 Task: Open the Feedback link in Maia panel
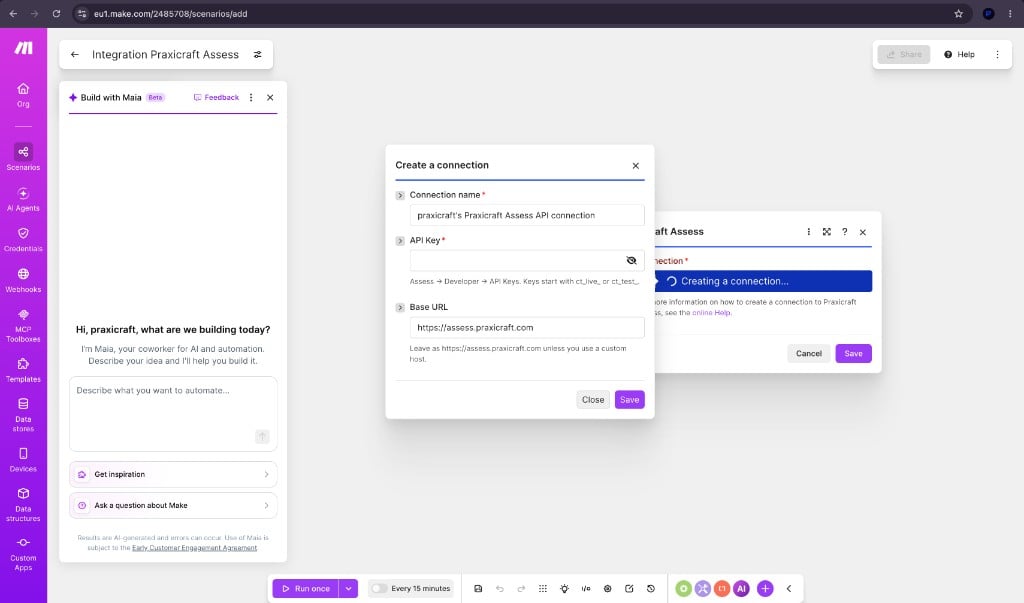(x=216, y=97)
